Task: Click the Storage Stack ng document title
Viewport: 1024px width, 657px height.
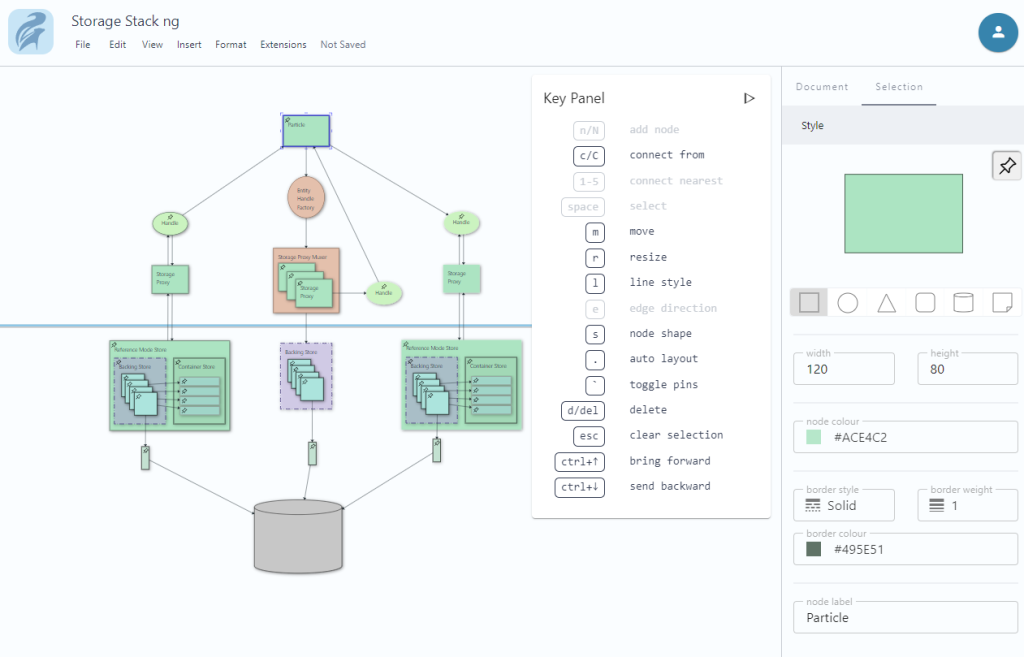Action: pyautogui.click(x=125, y=21)
